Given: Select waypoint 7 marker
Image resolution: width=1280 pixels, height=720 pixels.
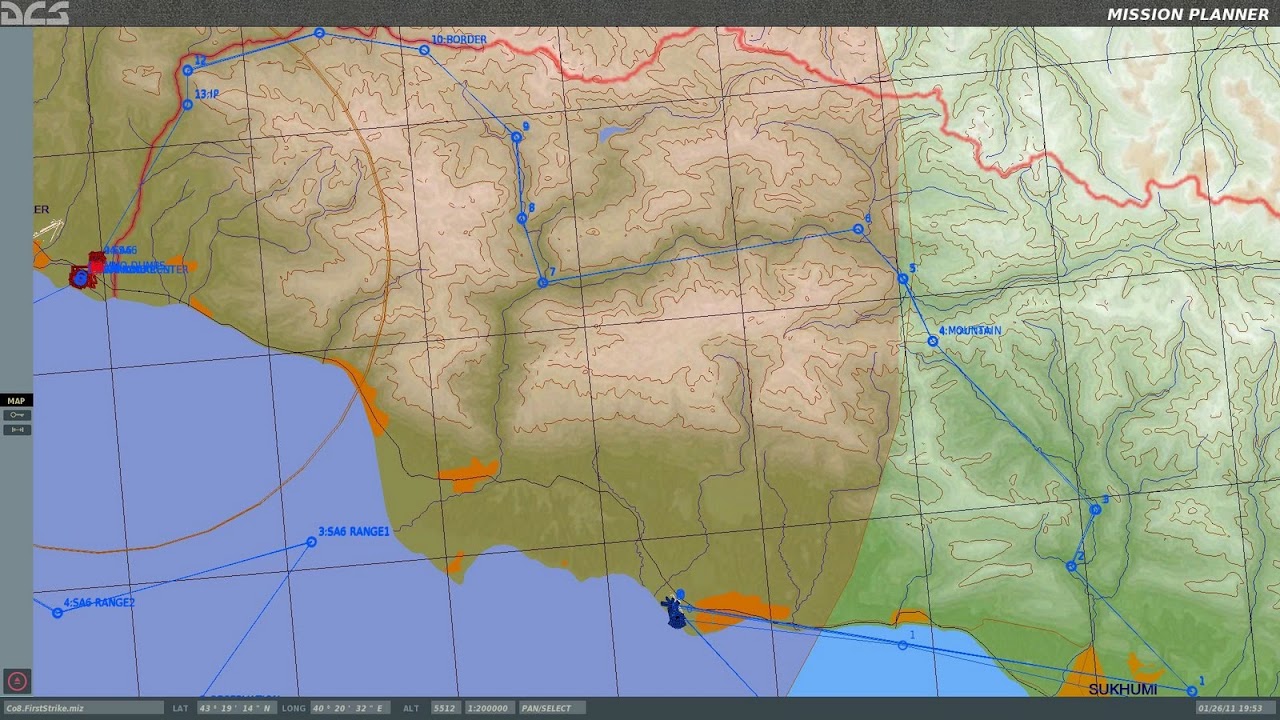Looking at the screenshot, I should click(x=543, y=282).
